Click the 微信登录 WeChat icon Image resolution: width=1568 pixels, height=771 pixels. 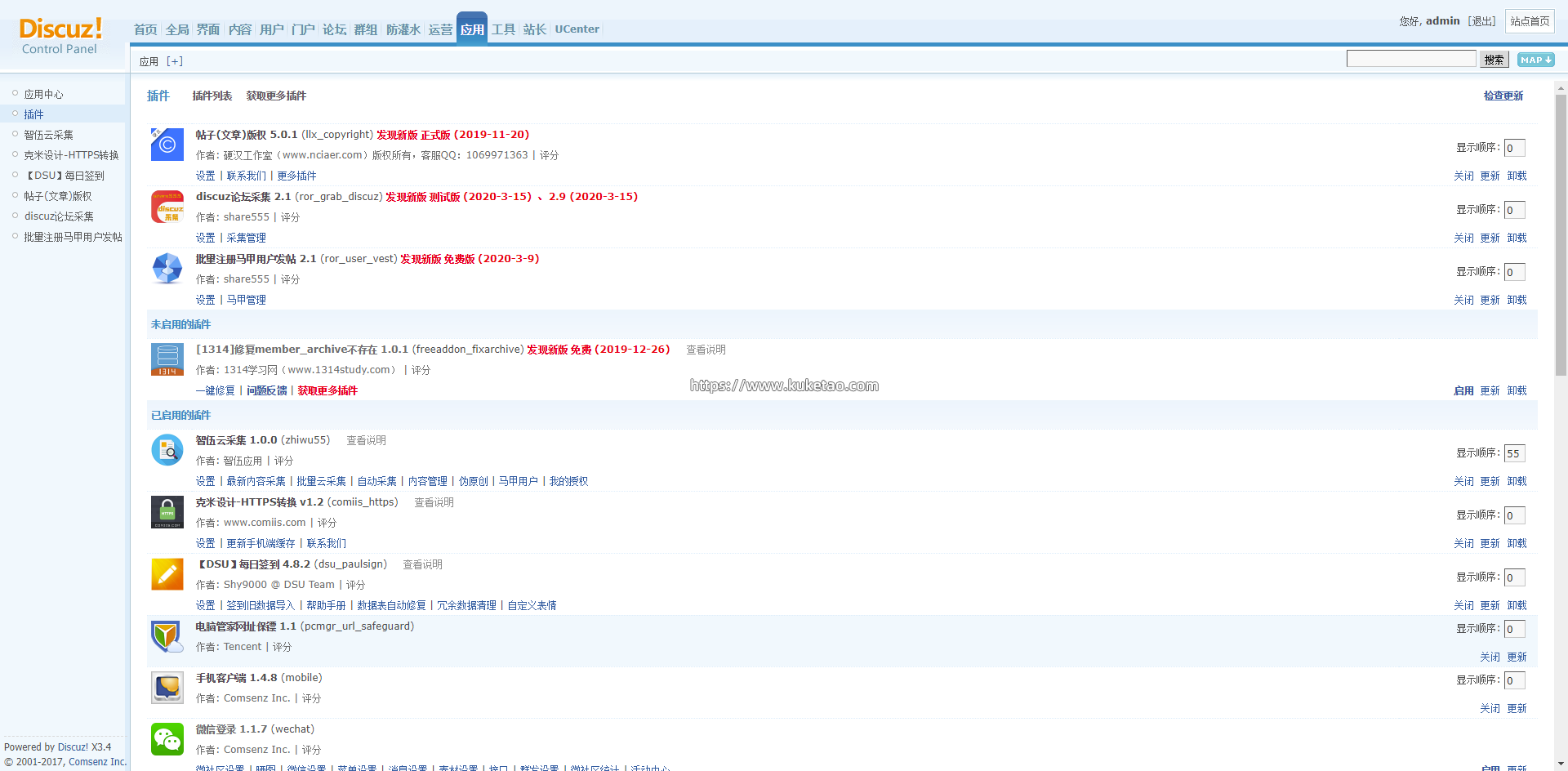click(167, 739)
